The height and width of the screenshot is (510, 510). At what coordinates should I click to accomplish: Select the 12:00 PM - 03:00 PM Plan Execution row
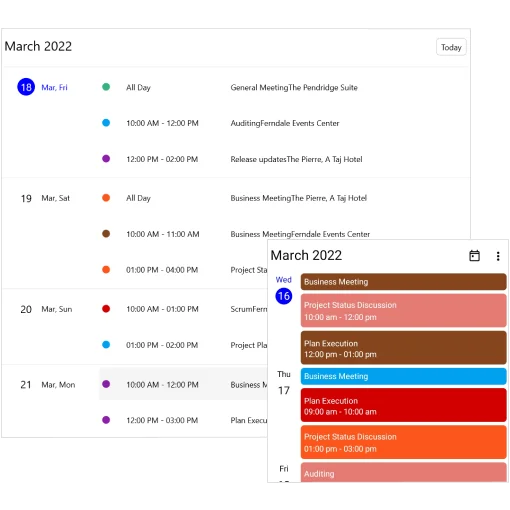click(183, 420)
